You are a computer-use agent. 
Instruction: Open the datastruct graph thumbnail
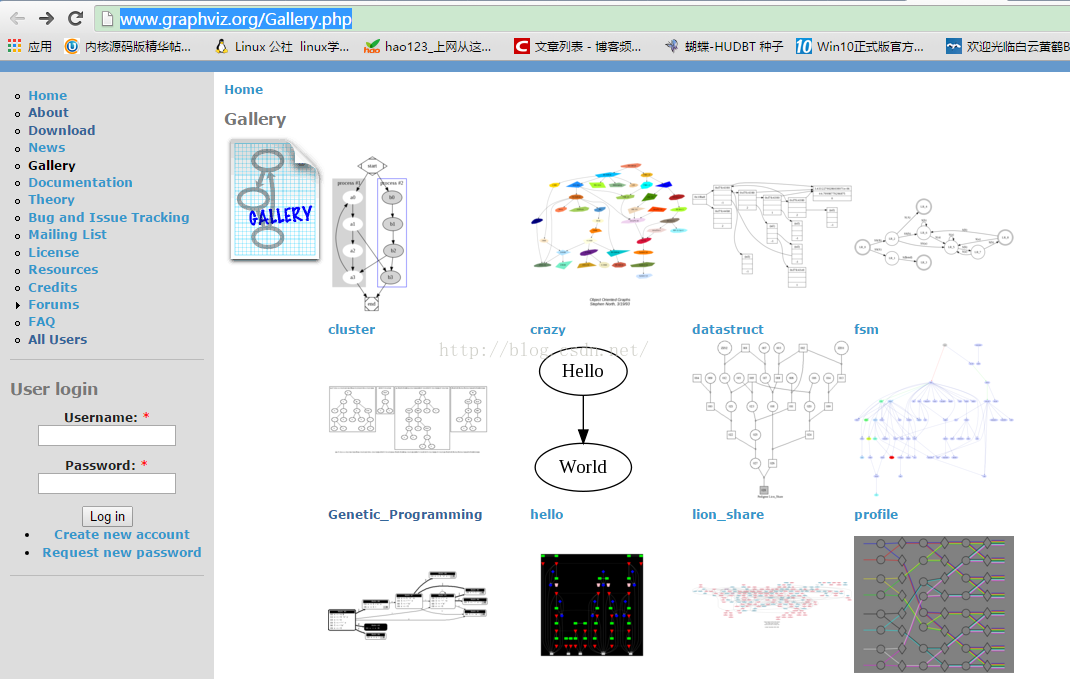771,234
